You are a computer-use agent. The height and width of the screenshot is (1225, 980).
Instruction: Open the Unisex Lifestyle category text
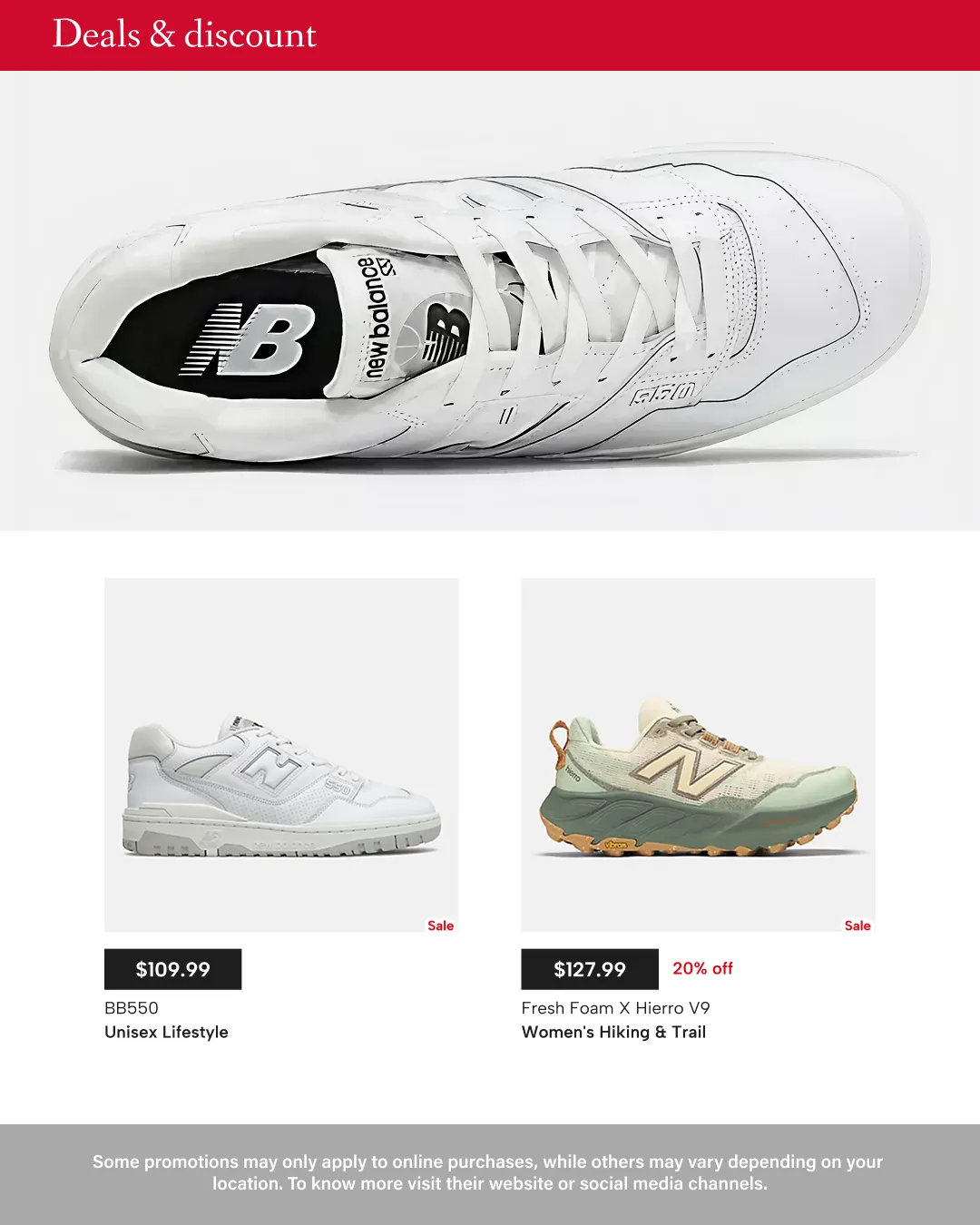click(x=166, y=1032)
